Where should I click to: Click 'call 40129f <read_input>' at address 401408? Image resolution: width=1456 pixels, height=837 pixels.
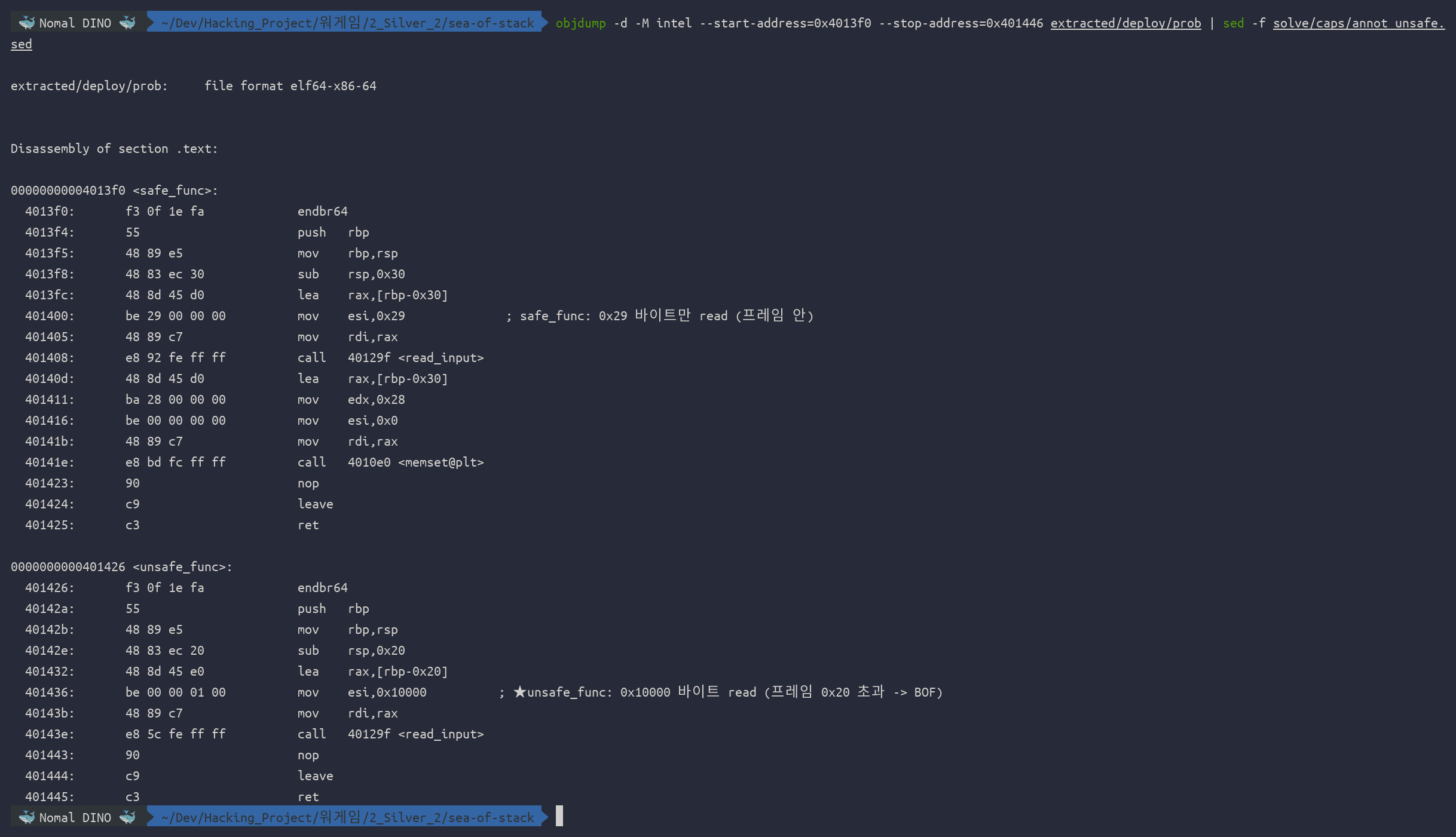pyautogui.click(x=391, y=358)
